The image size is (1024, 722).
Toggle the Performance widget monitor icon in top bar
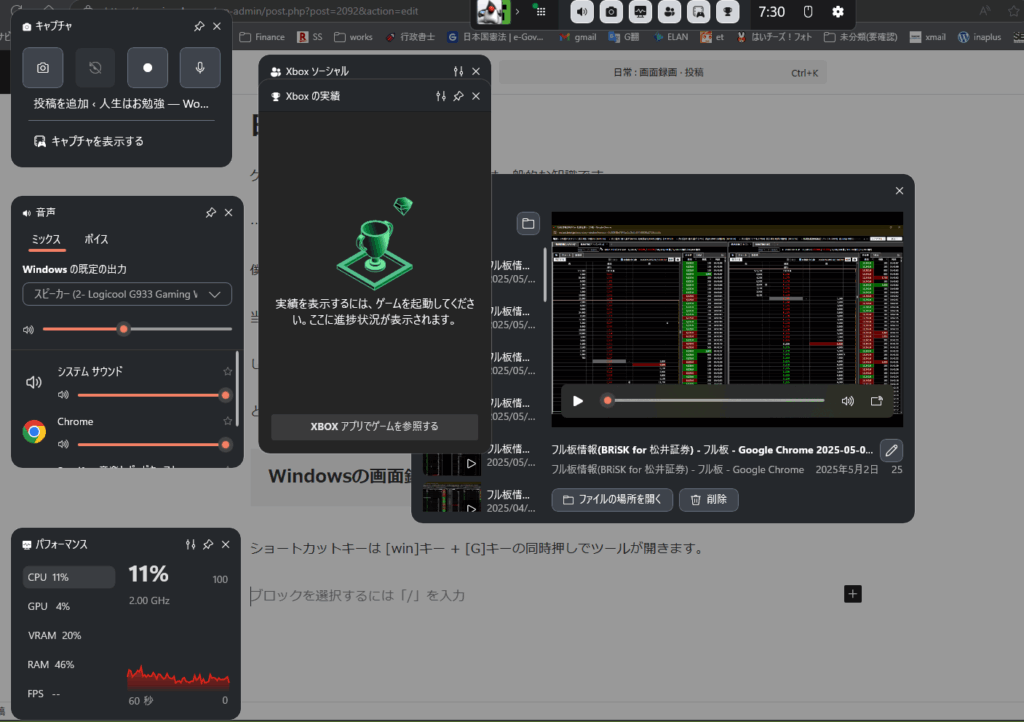point(640,12)
